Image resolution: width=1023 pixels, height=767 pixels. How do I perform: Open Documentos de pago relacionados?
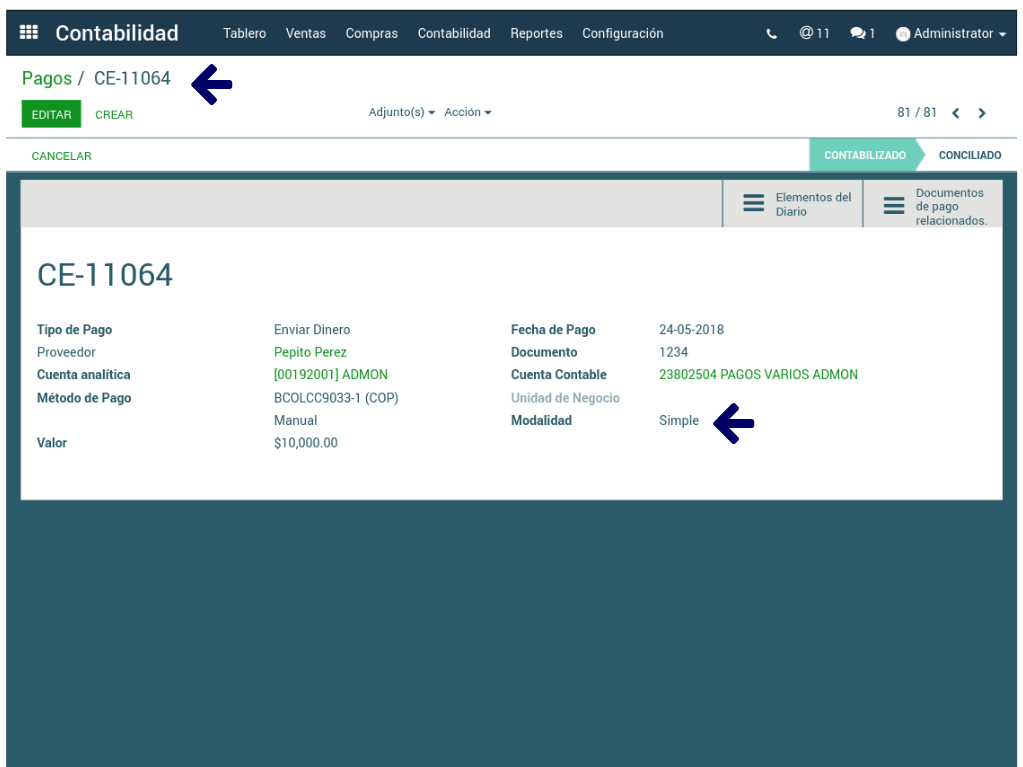pos(933,206)
